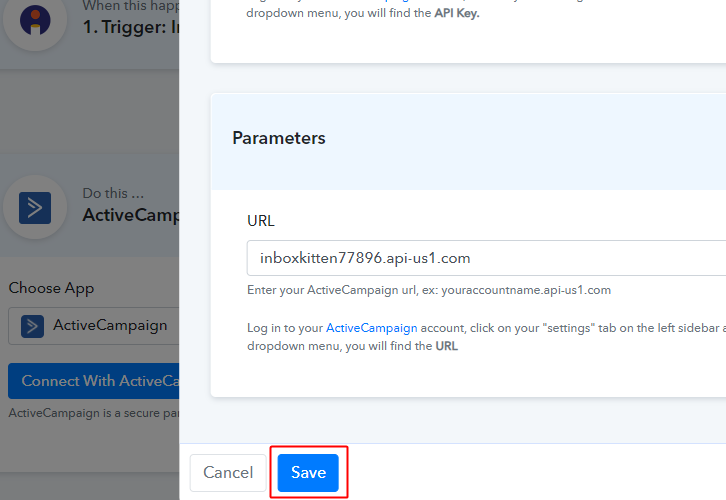Screen dimensions: 726x500
Task: Click the URL field label
Action: pos(261,220)
